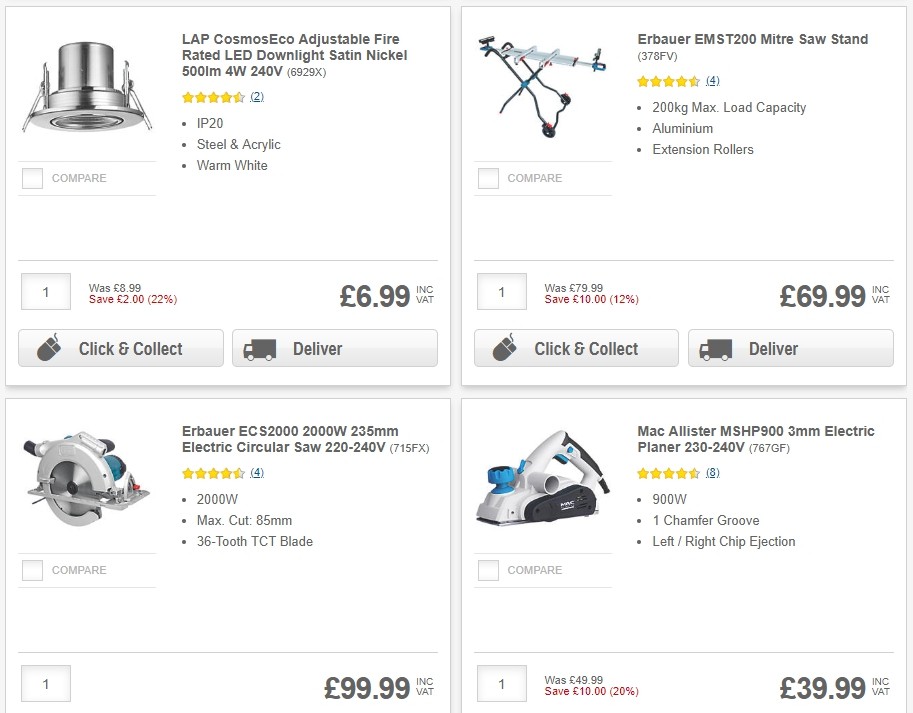This screenshot has width=913, height=713.
Task: Click the quantity field for the circular saw
Action: coord(45,683)
